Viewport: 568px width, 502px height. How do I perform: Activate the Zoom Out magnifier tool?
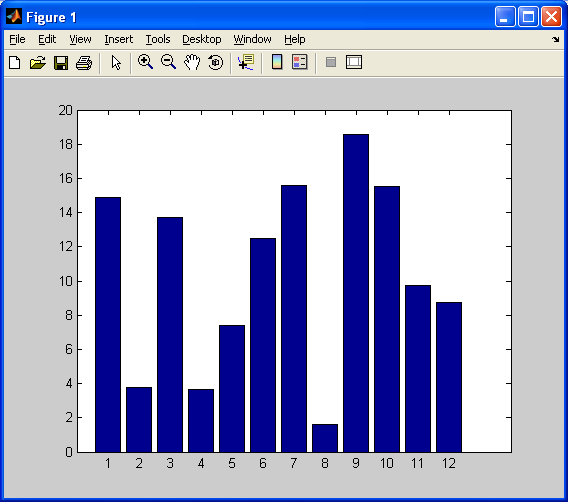point(168,62)
